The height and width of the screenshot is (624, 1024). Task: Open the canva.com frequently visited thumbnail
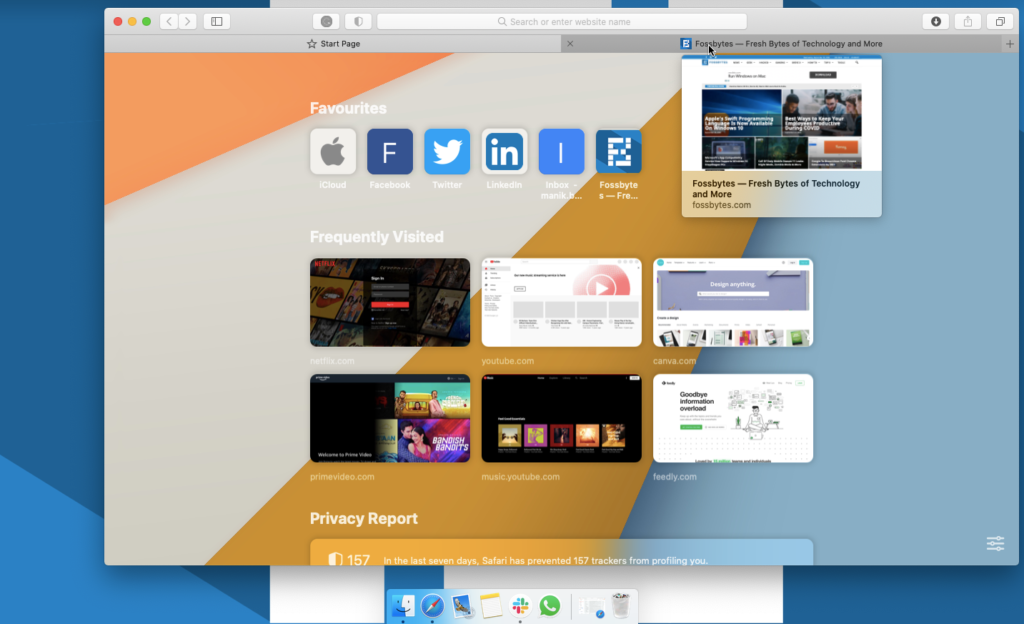coord(733,302)
